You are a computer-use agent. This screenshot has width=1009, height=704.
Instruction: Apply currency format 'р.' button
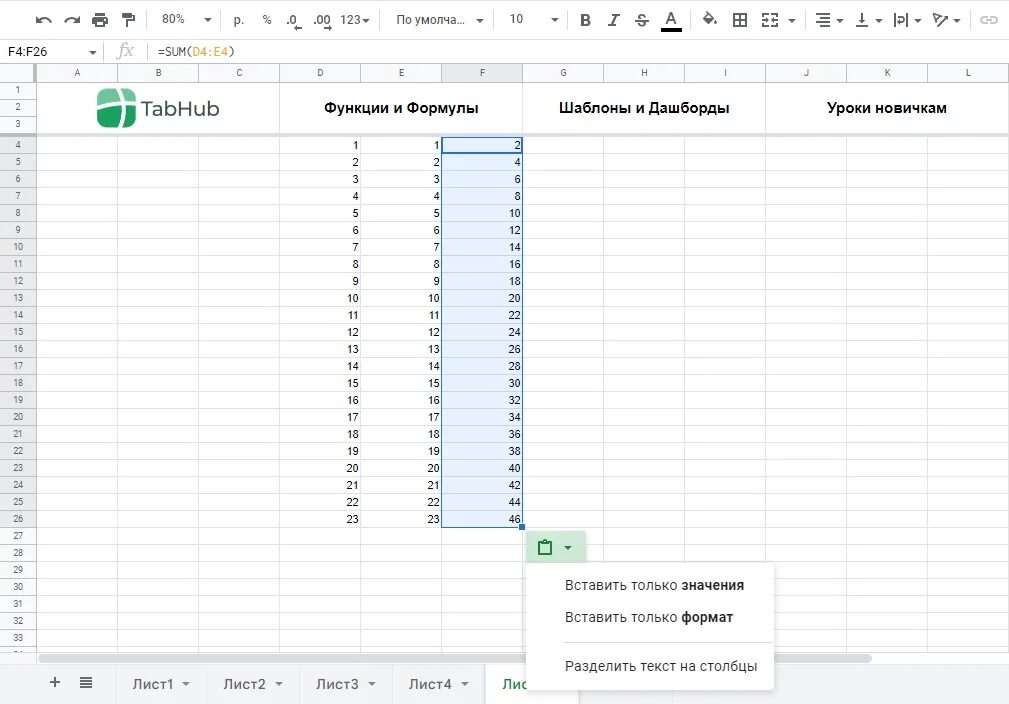click(239, 20)
